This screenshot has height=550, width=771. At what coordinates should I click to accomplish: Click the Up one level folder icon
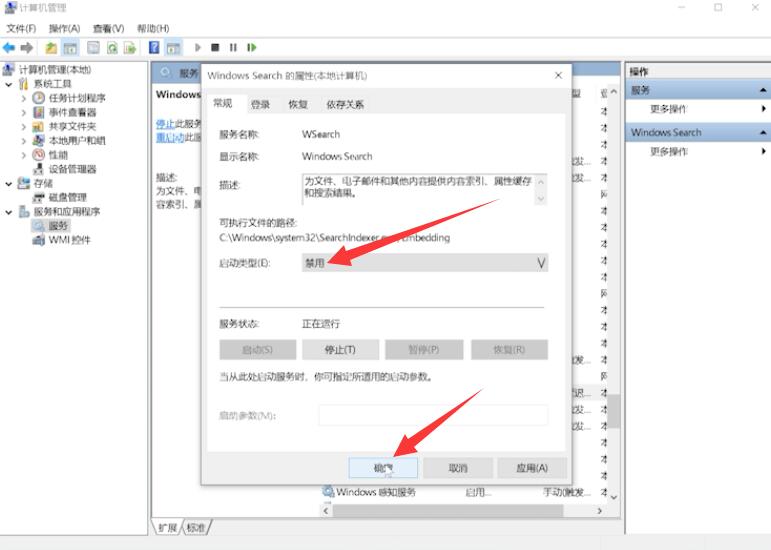[x=51, y=48]
